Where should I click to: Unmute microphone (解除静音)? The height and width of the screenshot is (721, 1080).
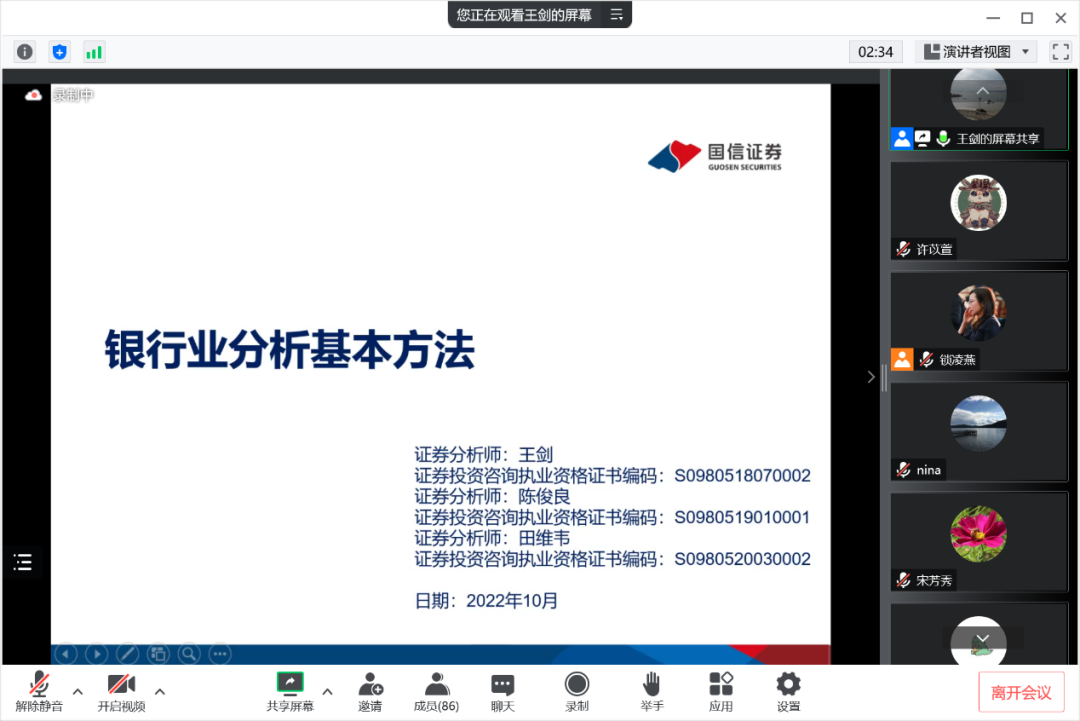[39, 691]
